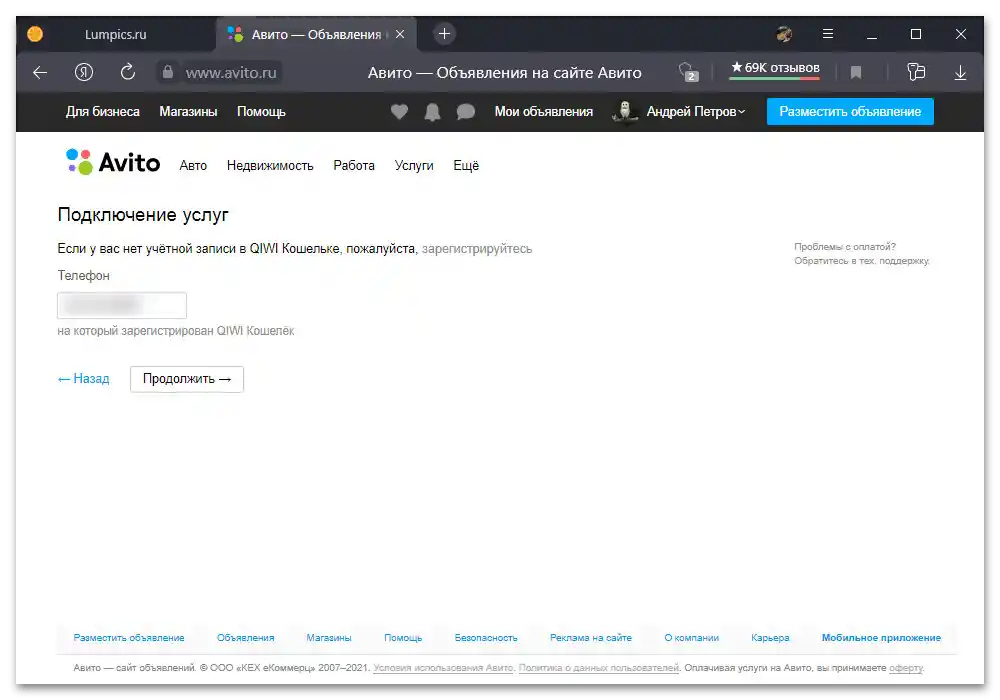Open footer link Карьера

point(770,638)
